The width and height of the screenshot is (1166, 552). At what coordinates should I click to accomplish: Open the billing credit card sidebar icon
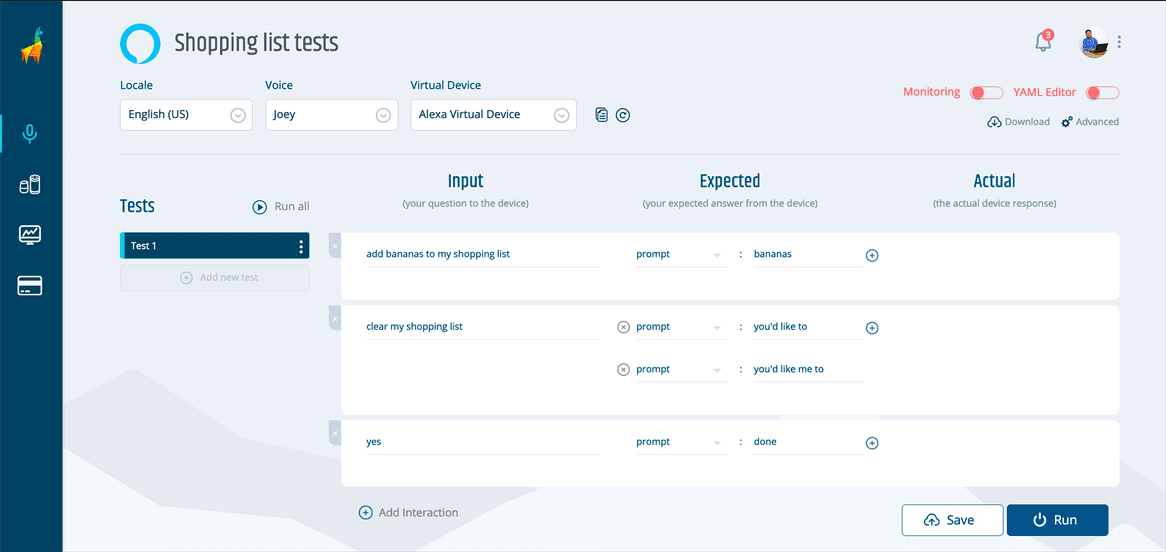30,286
